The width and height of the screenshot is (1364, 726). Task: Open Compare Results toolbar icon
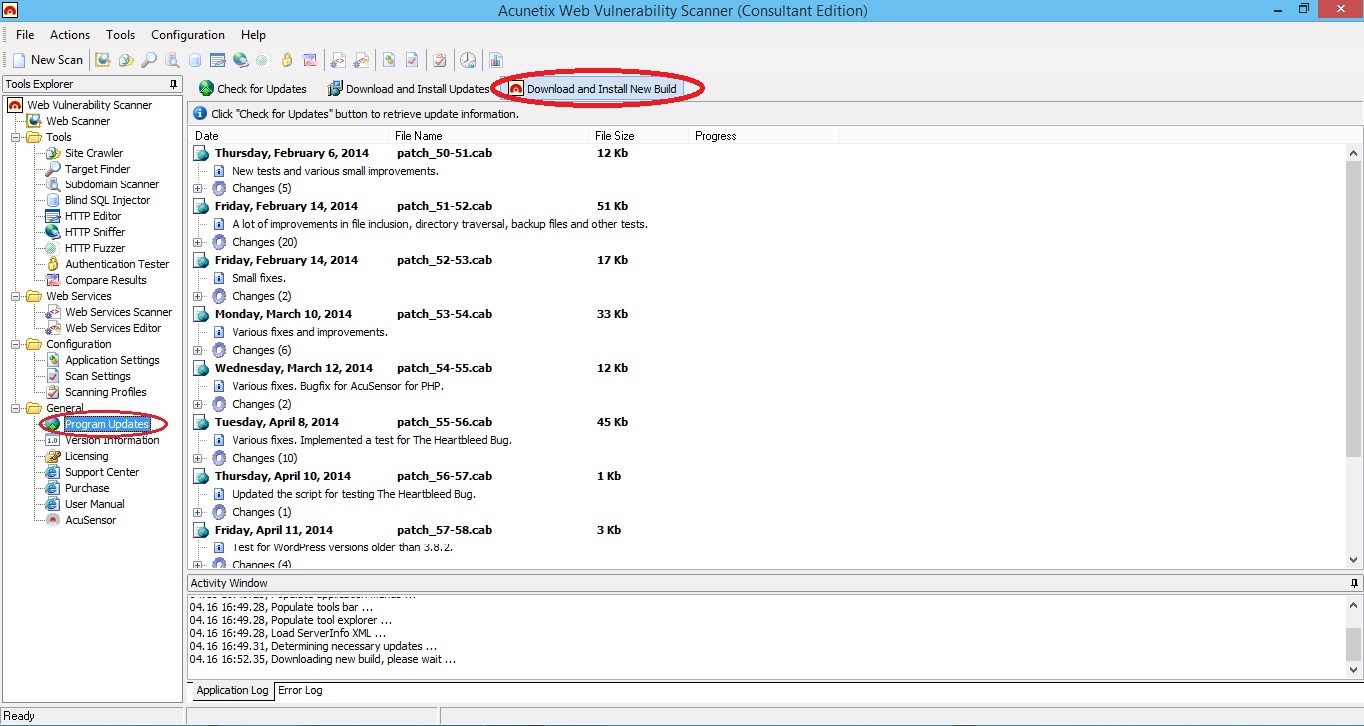pyautogui.click(x=310, y=60)
